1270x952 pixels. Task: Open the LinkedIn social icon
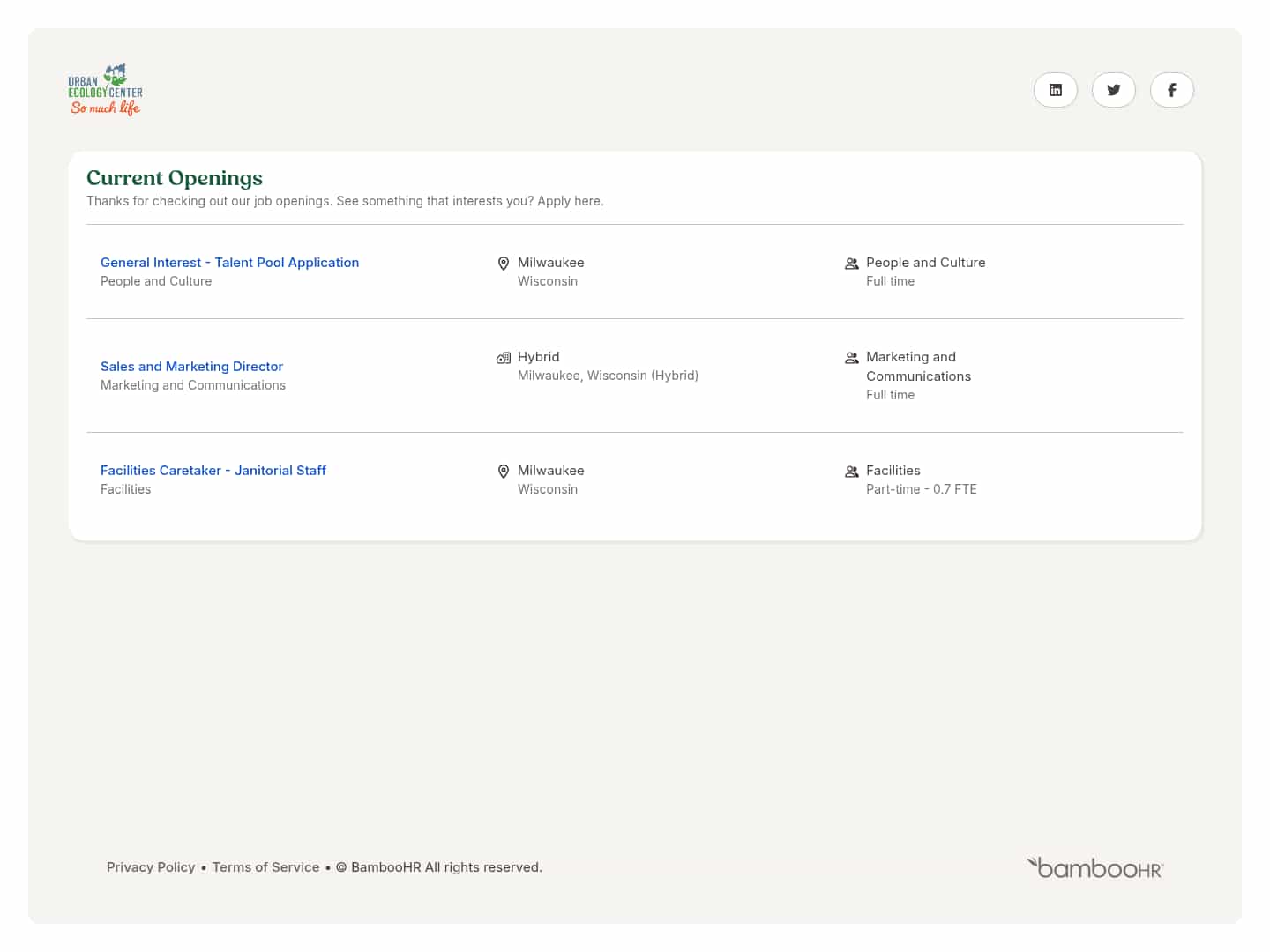point(1056,90)
